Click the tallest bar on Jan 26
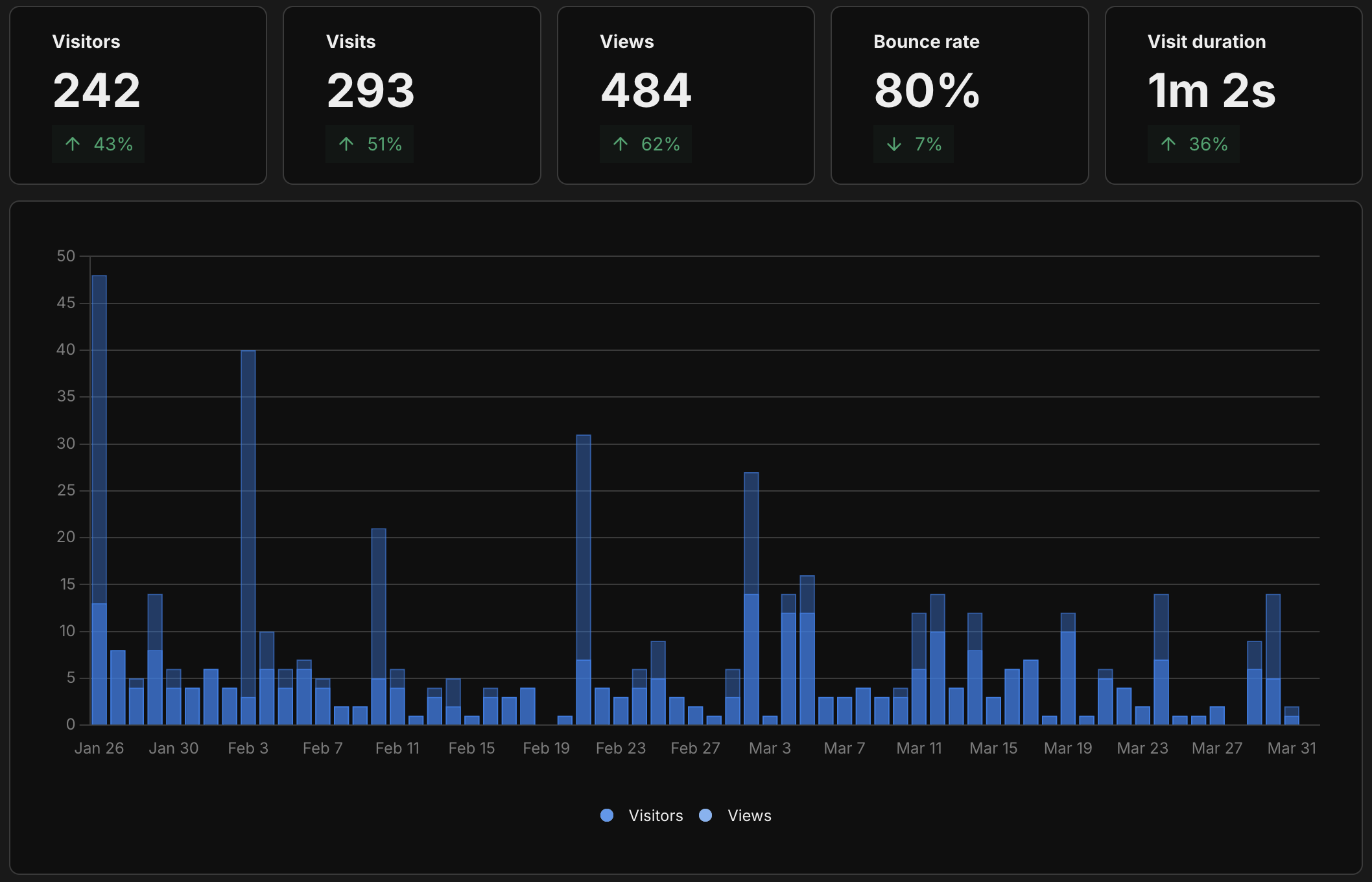The width and height of the screenshot is (1372, 882). click(x=99, y=454)
